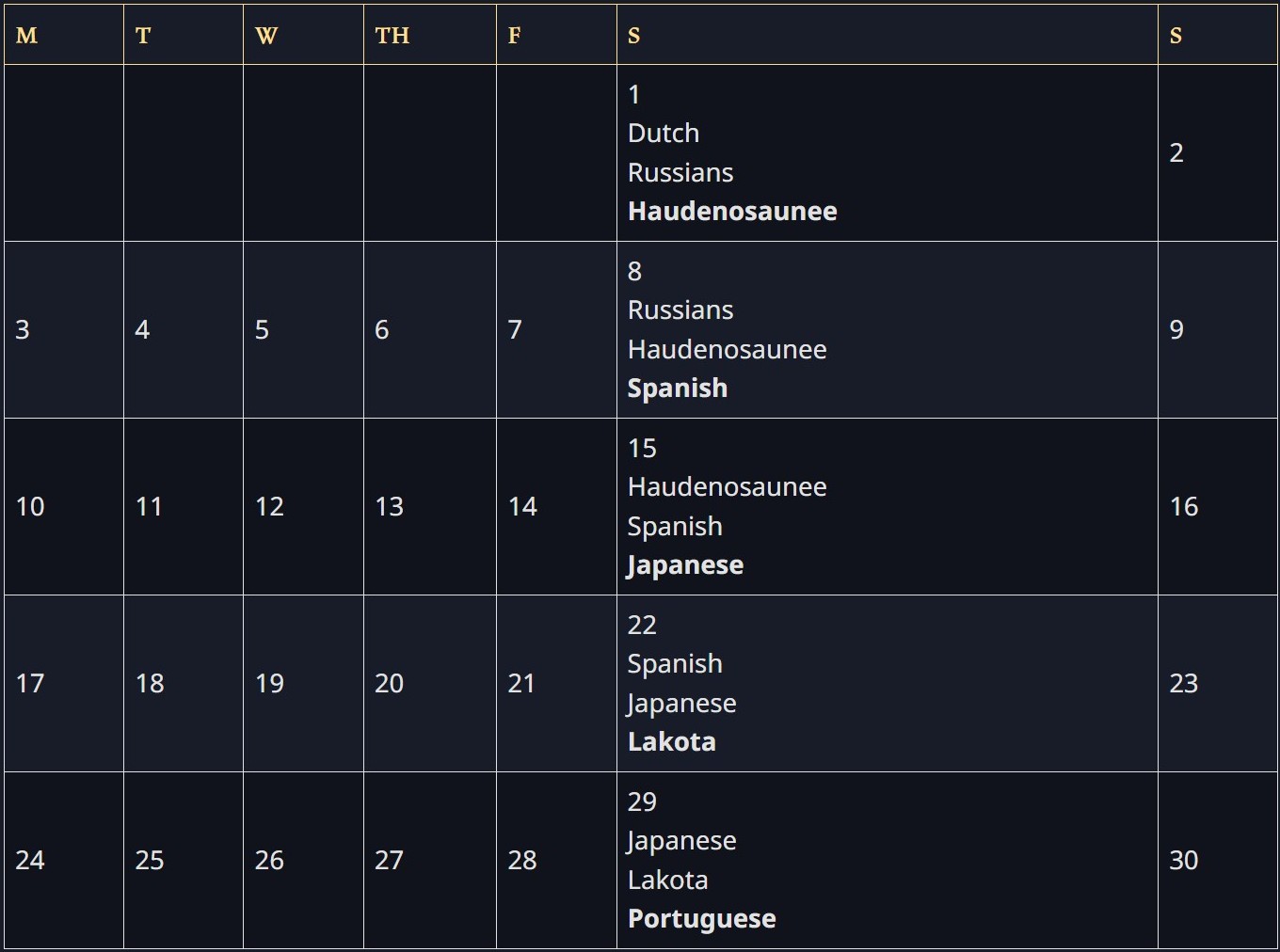Select the bold Japanese entry on day 15
1280x952 pixels.
[x=685, y=565]
